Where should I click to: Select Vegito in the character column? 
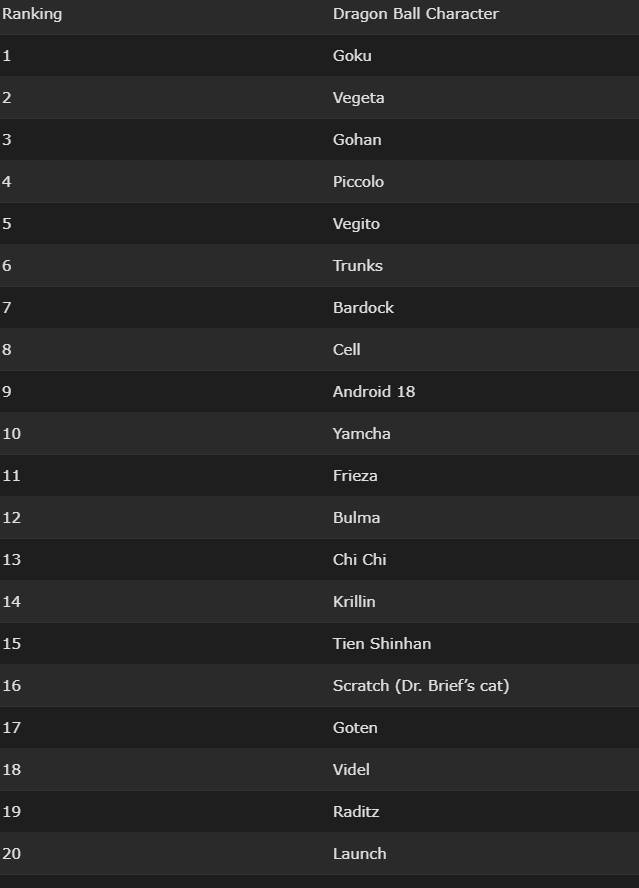tap(356, 224)
